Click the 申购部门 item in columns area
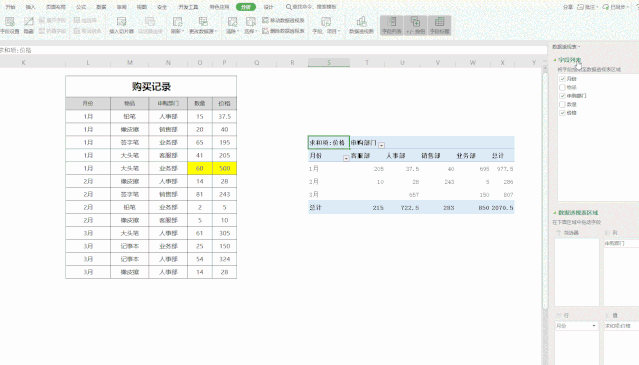The width and height of the screenshot is (639, 365). [621, 243]
